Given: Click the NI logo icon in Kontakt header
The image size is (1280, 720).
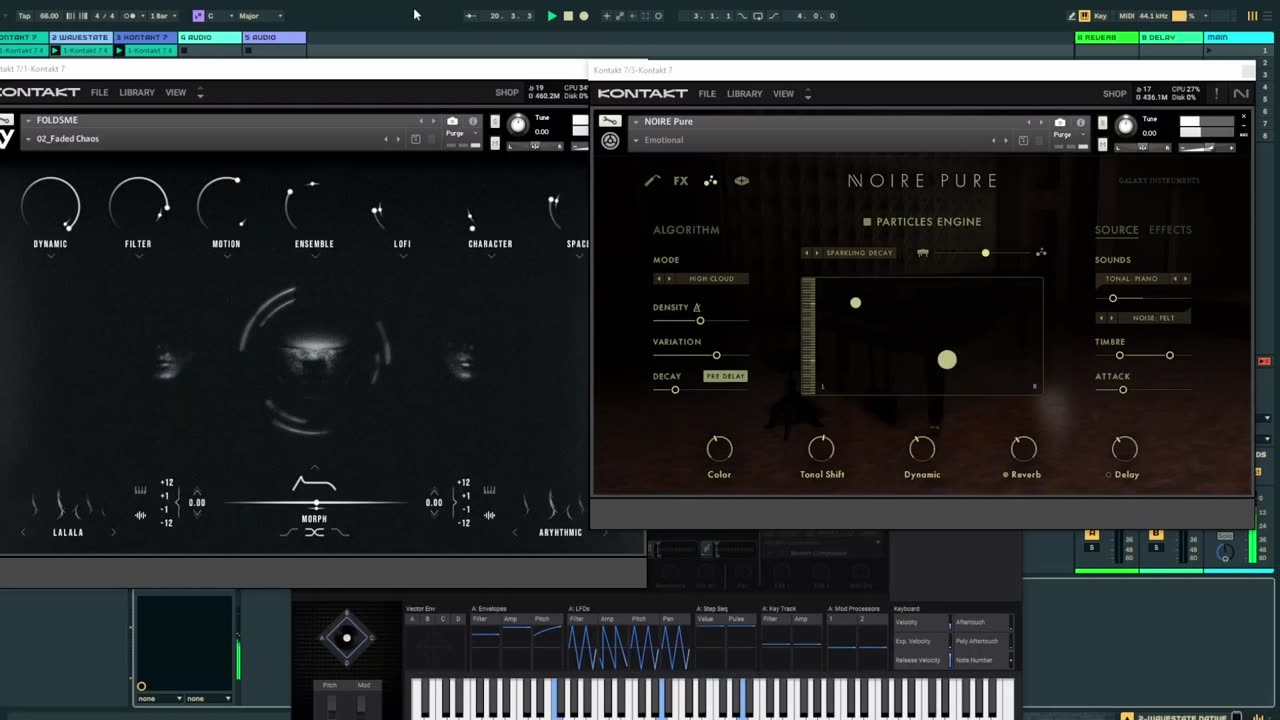Looking at the screenshot, I should pyautogui.click(x=1241, y=94).
